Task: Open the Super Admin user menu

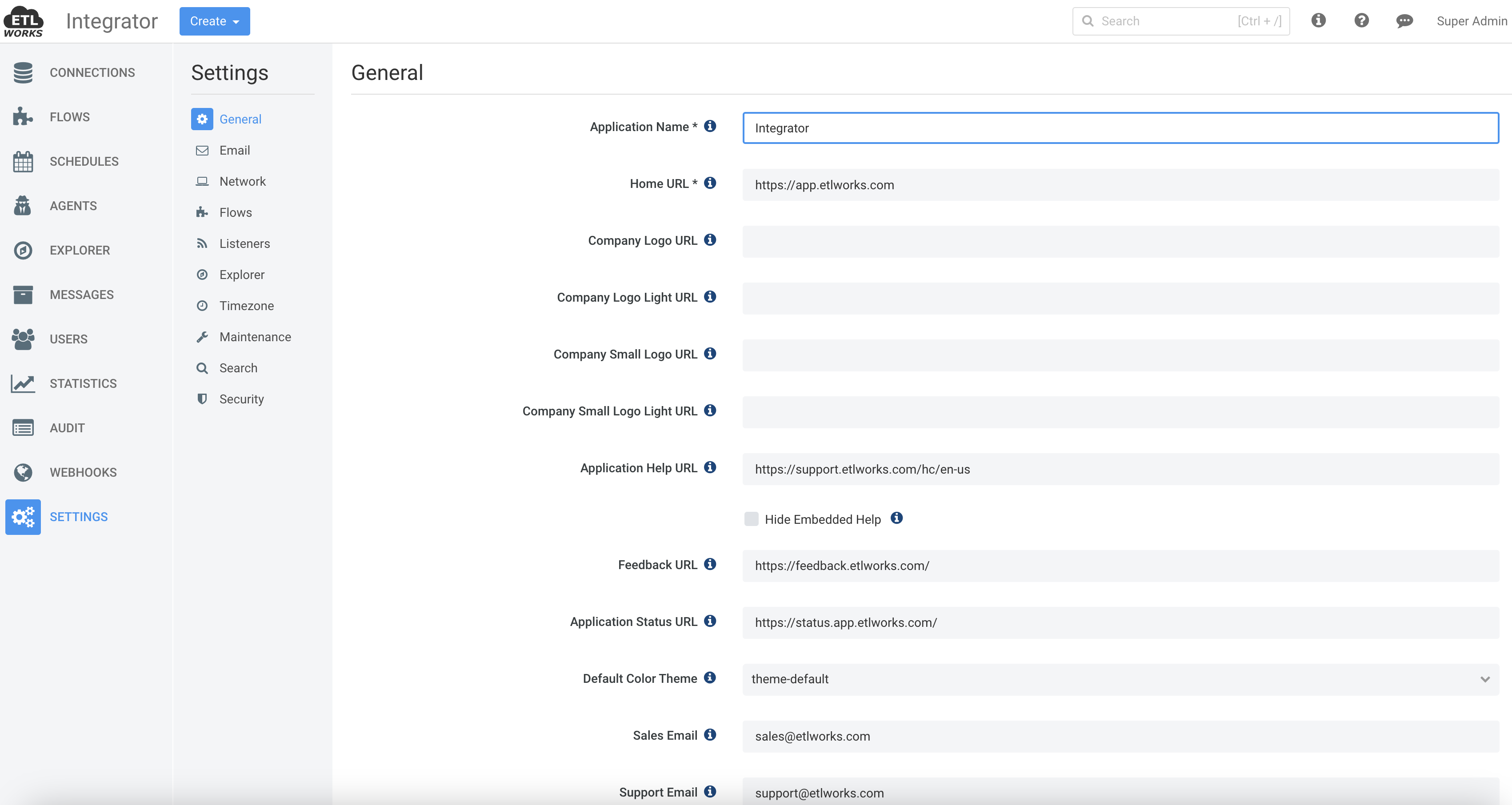Action: tap(1472, 21)
